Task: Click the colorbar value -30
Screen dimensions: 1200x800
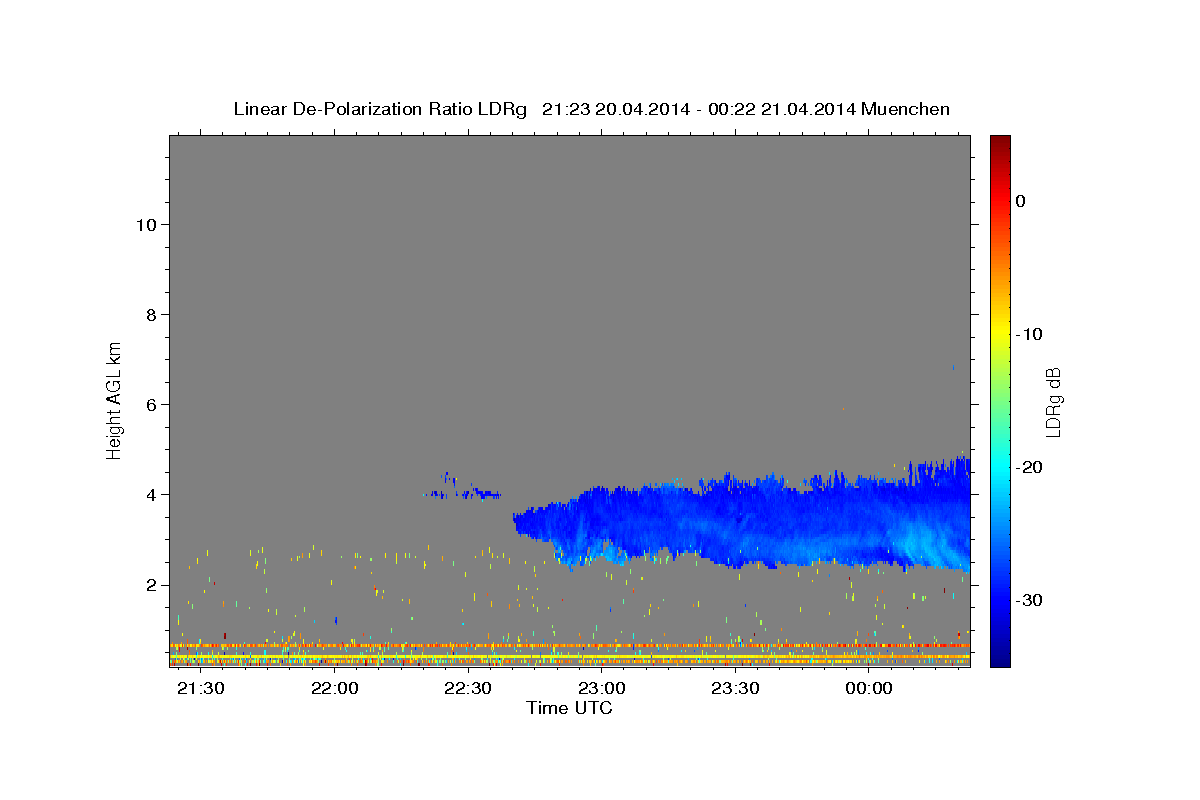Action: click(1030, 600)
